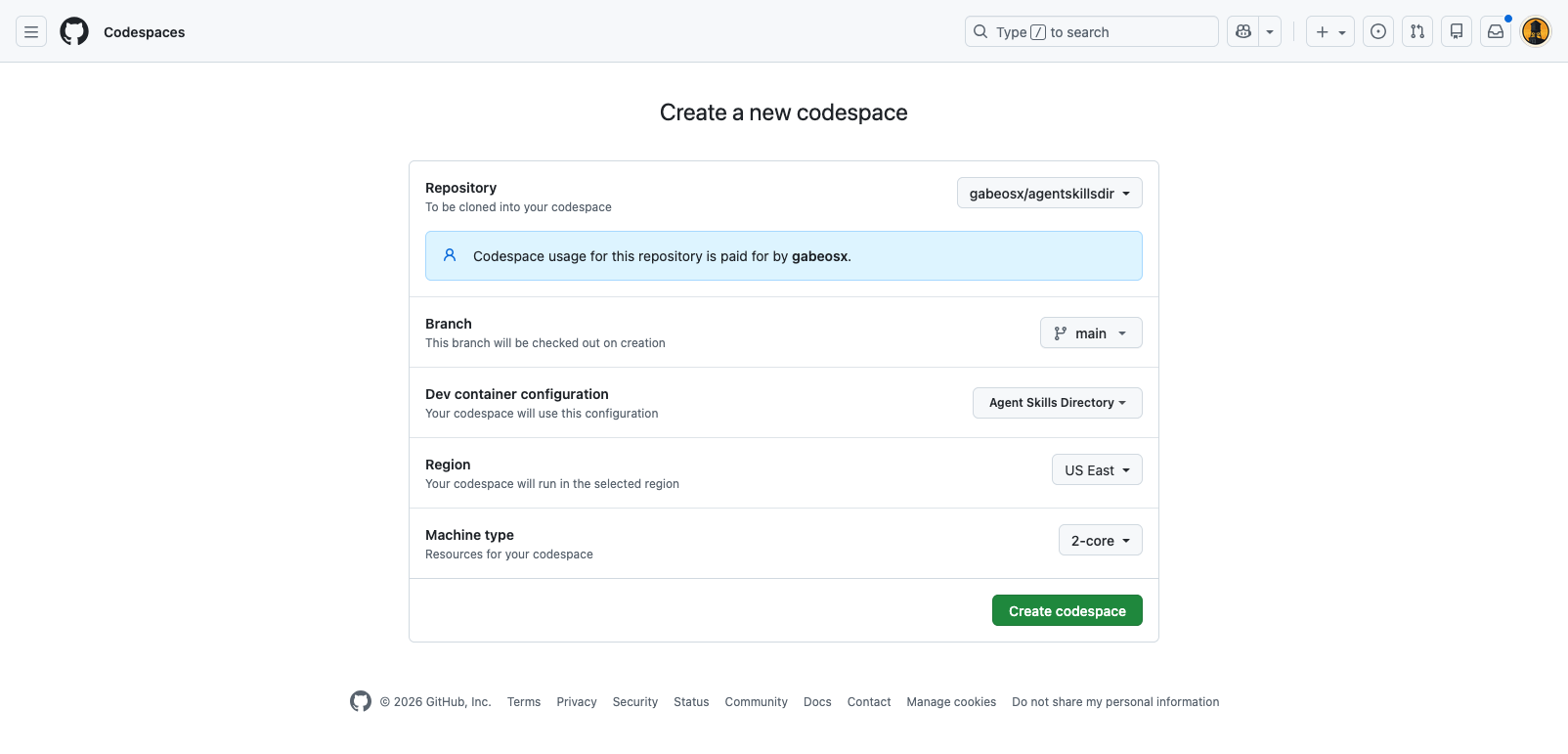Open the hamburger navigation menu

coord(31,31)
